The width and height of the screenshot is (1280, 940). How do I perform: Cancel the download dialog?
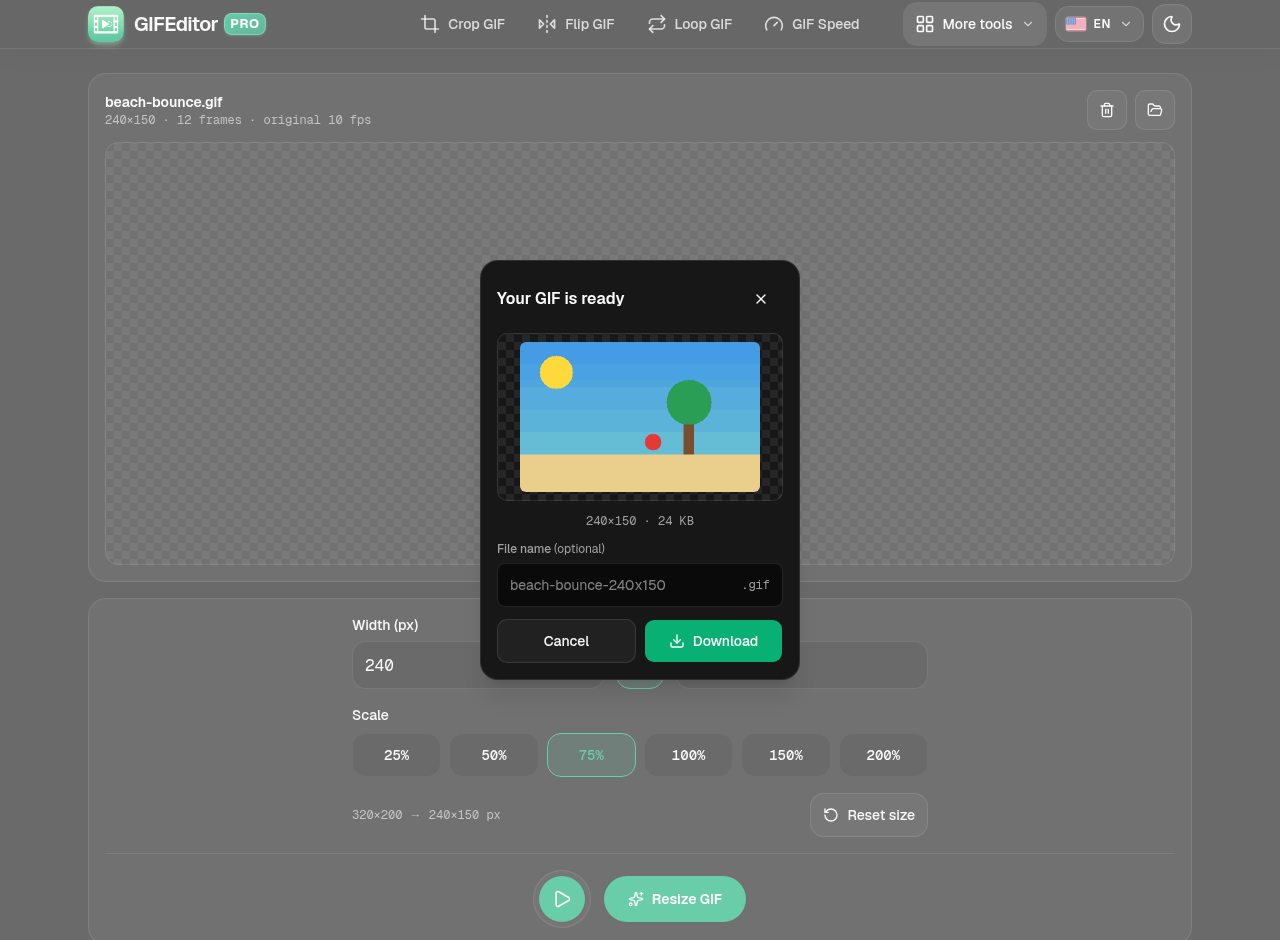click(x=566, y=641)
